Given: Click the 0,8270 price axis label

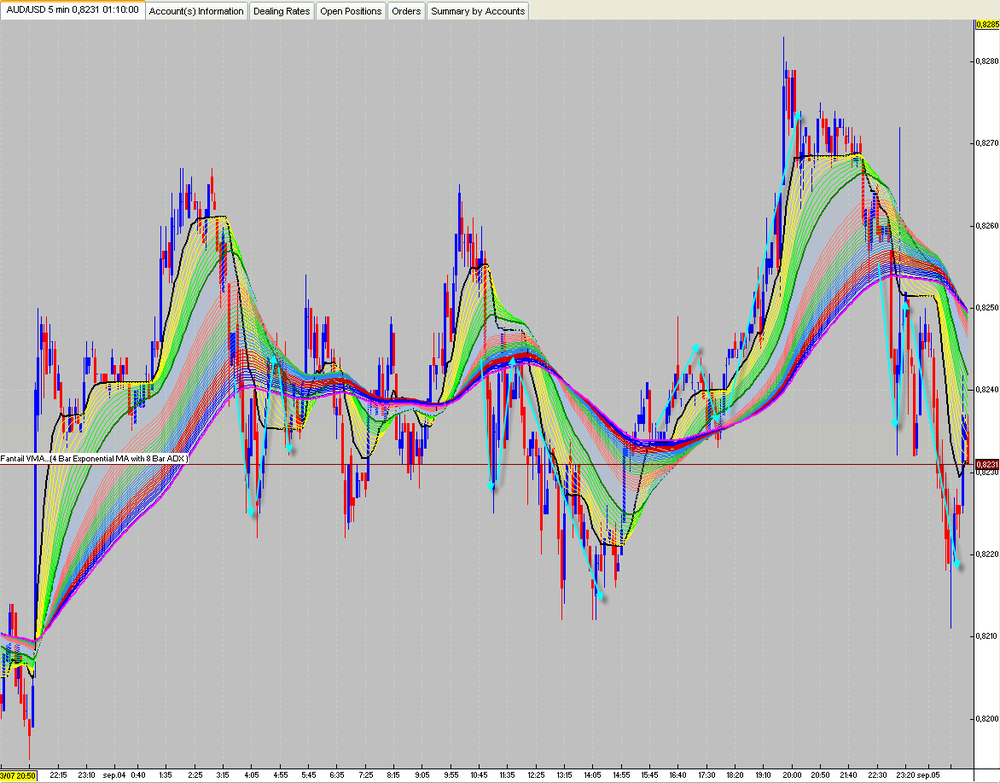Looking at the screenshot, I should pyautogui.click(x=986, y=143).
